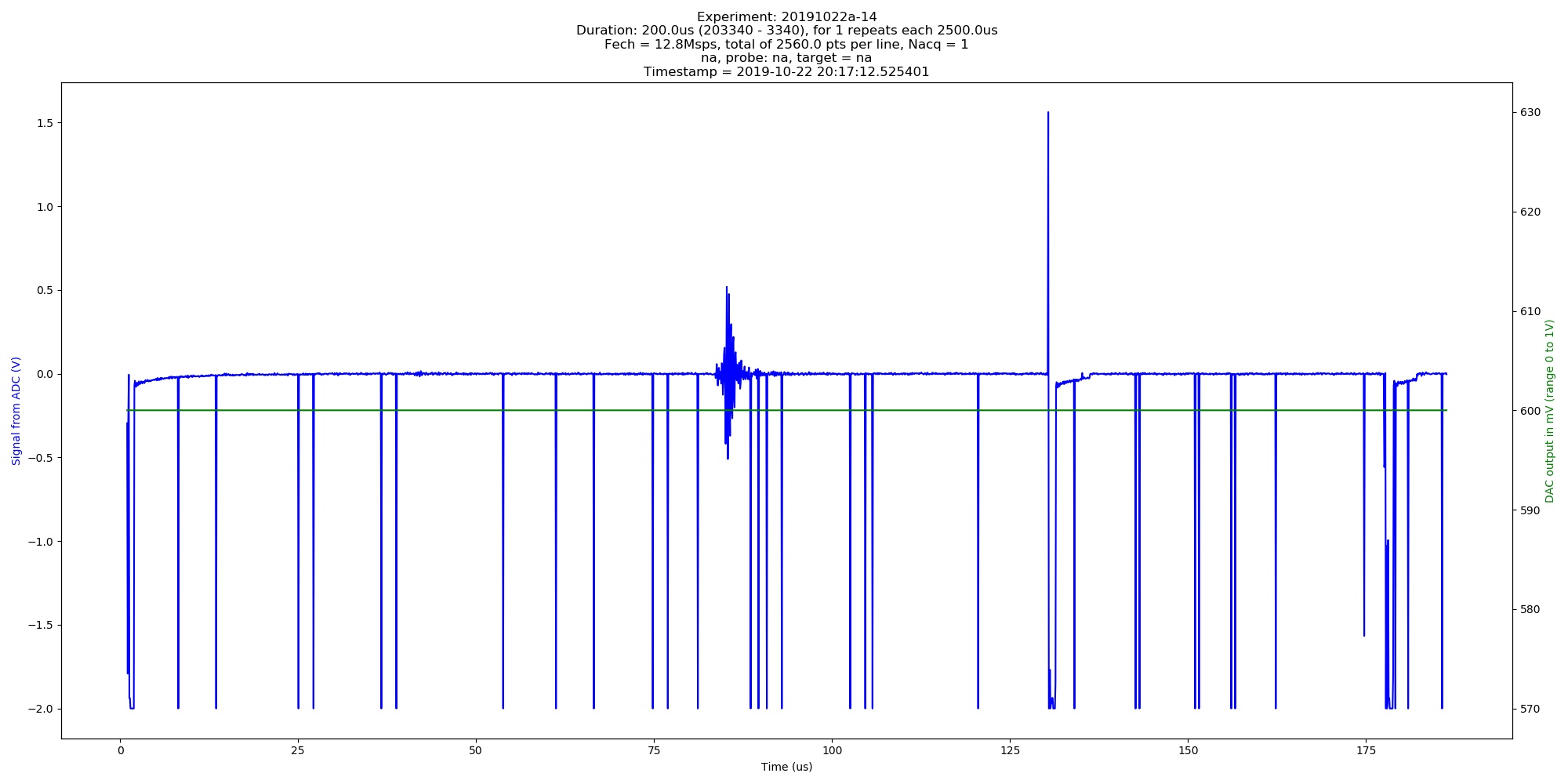Screen dimensions: 1568x784
Task: Click the left y-axis tick label −1.0
Action: click(x=41, y=542)
